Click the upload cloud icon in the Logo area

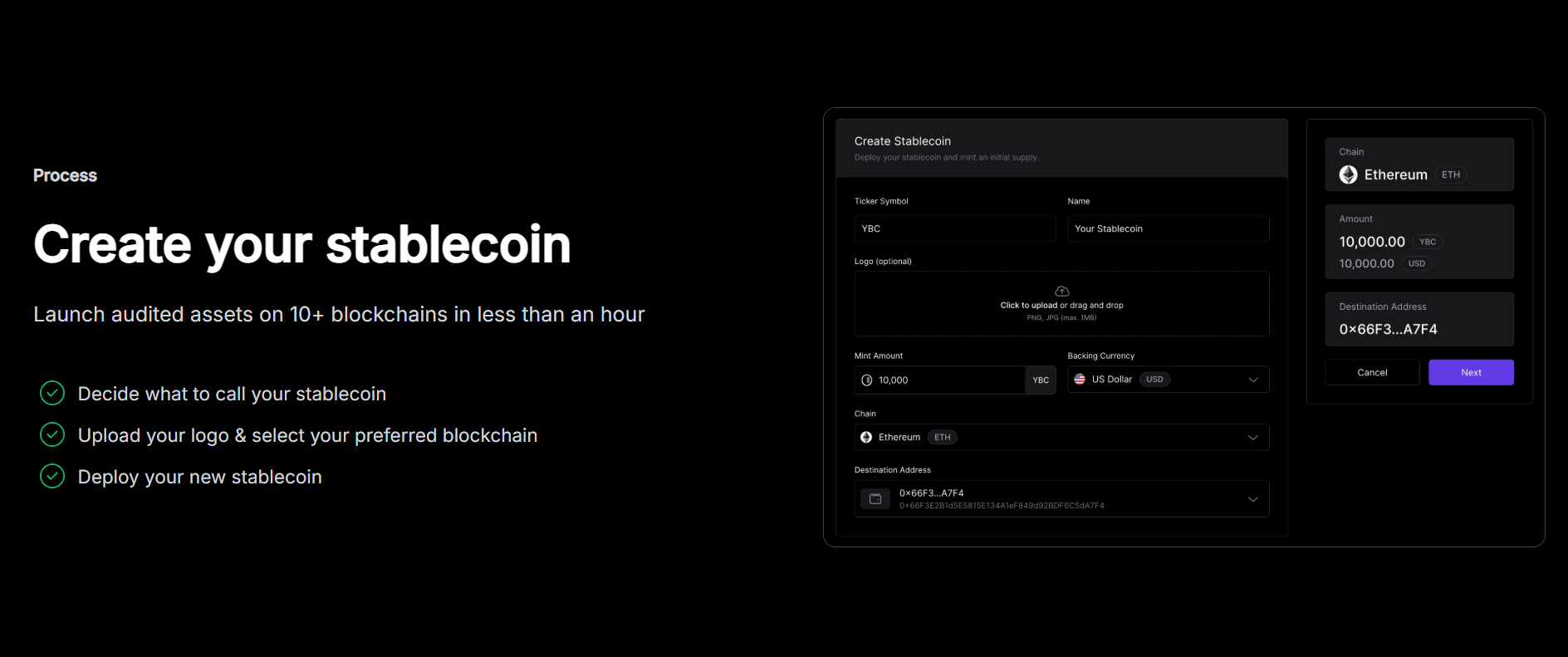(1061, 291)
